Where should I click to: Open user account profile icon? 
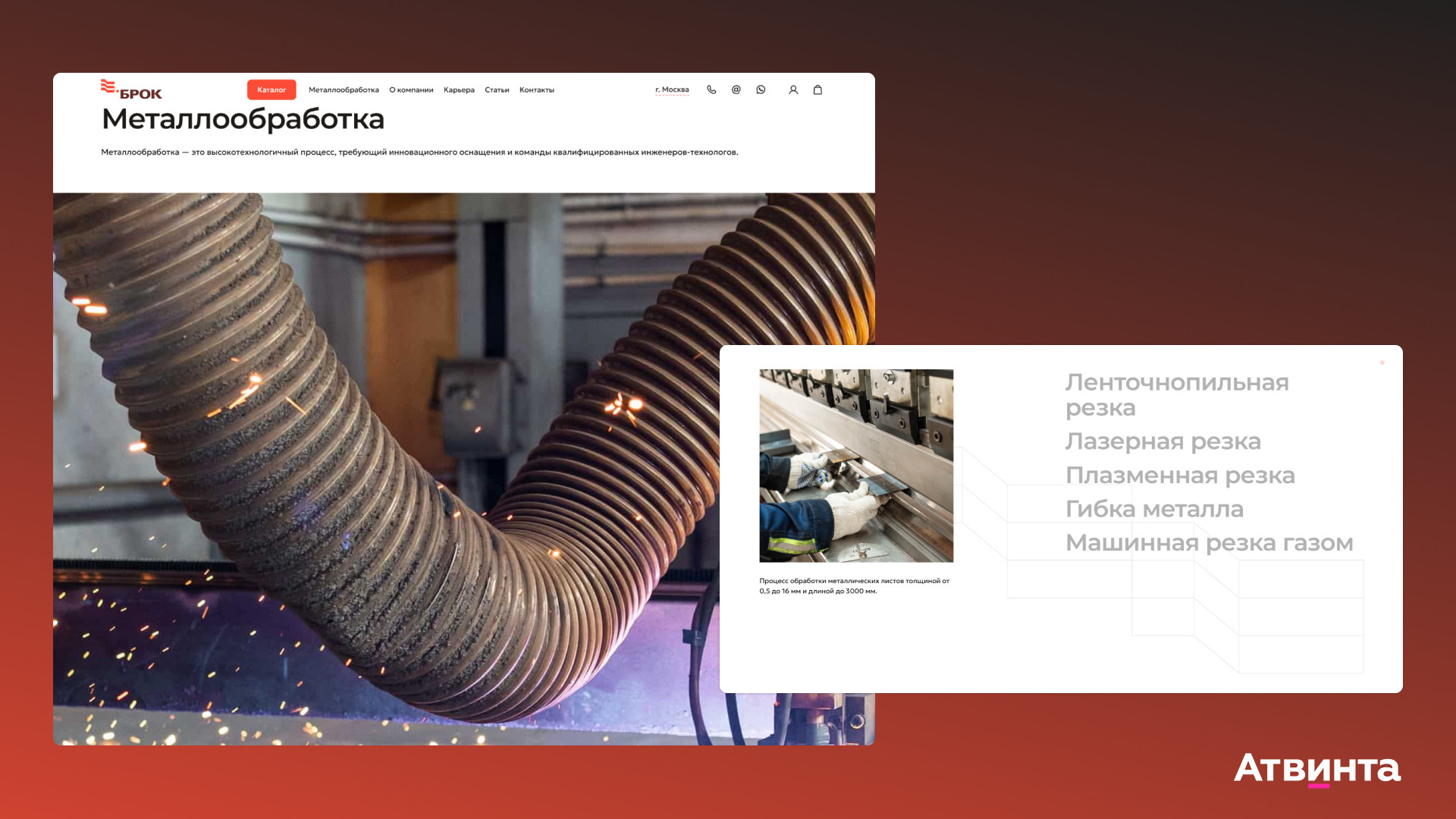(793, 89)
